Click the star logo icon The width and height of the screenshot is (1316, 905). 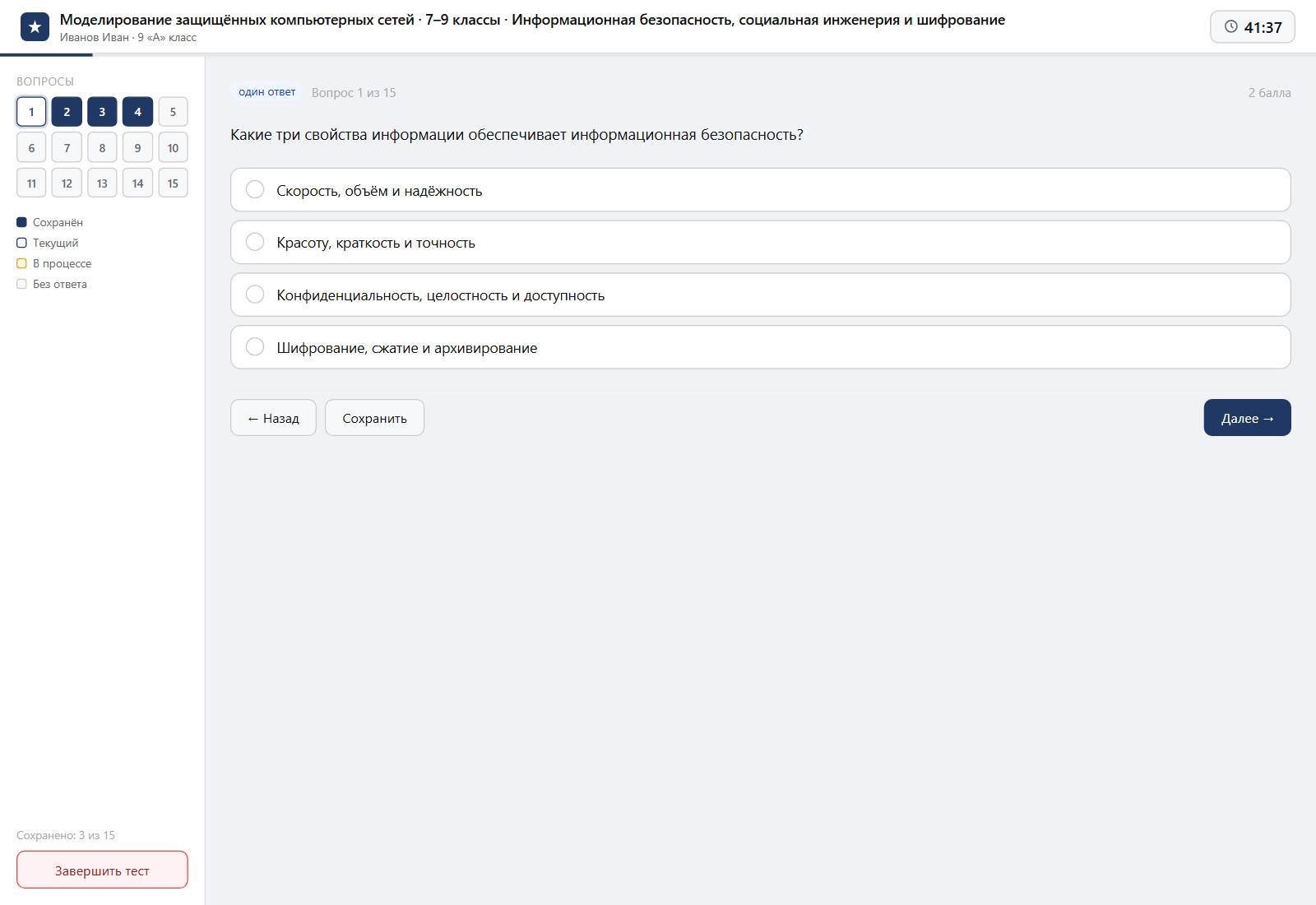pyautogui.click(x=35, y=27)
